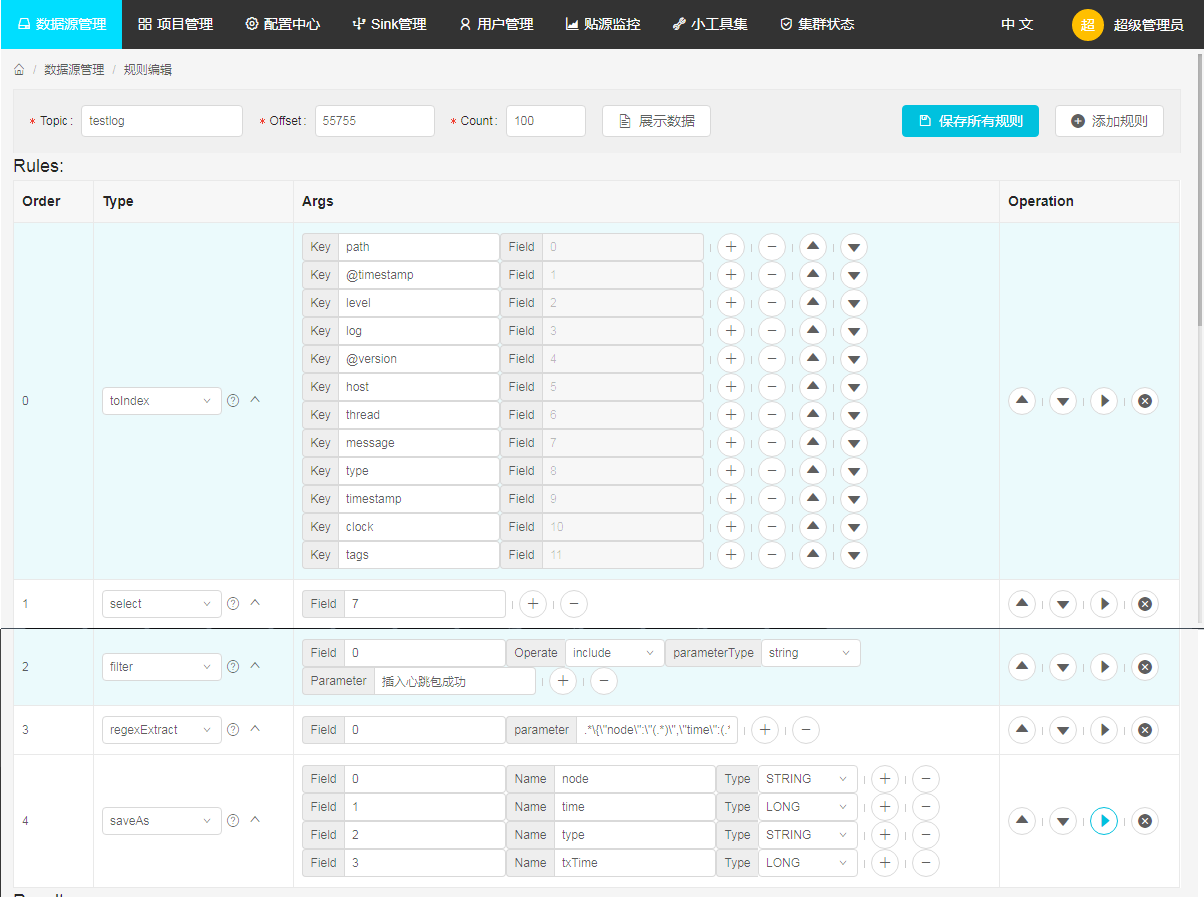1204x897 pixels.
Task: Focus the Offset input field
Action: (375, 121)
